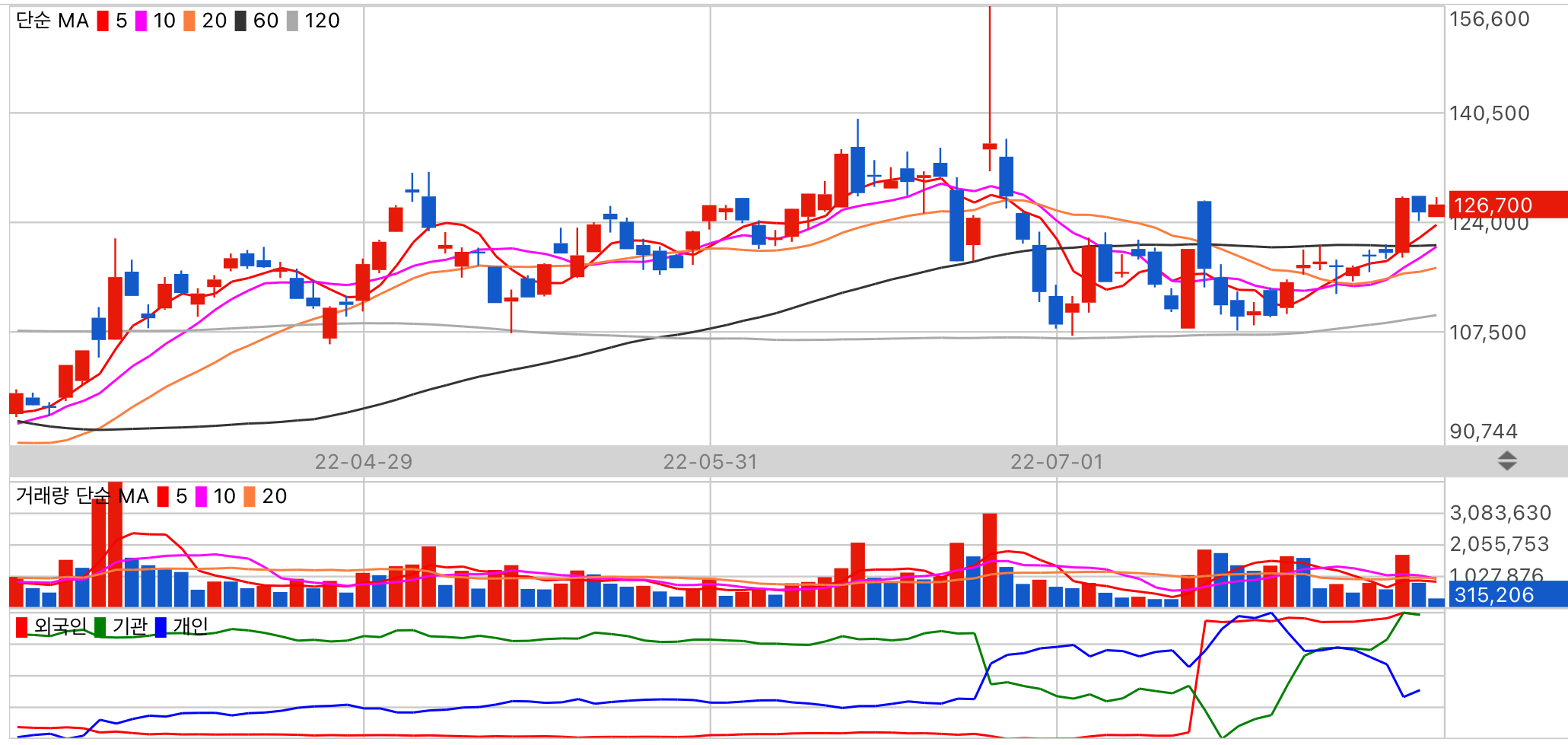Click the 90,744 price axis label
Screen dimensions: 1568x745
coord(1484,431)
